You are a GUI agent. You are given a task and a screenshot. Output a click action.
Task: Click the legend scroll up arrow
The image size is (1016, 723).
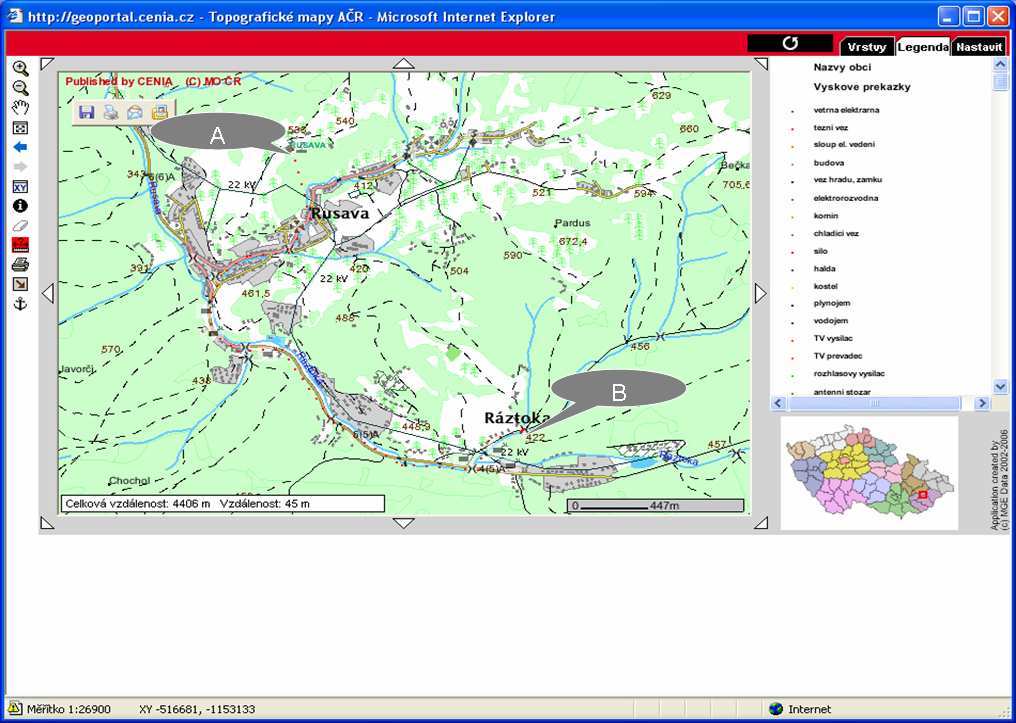tap(1000, 64)
